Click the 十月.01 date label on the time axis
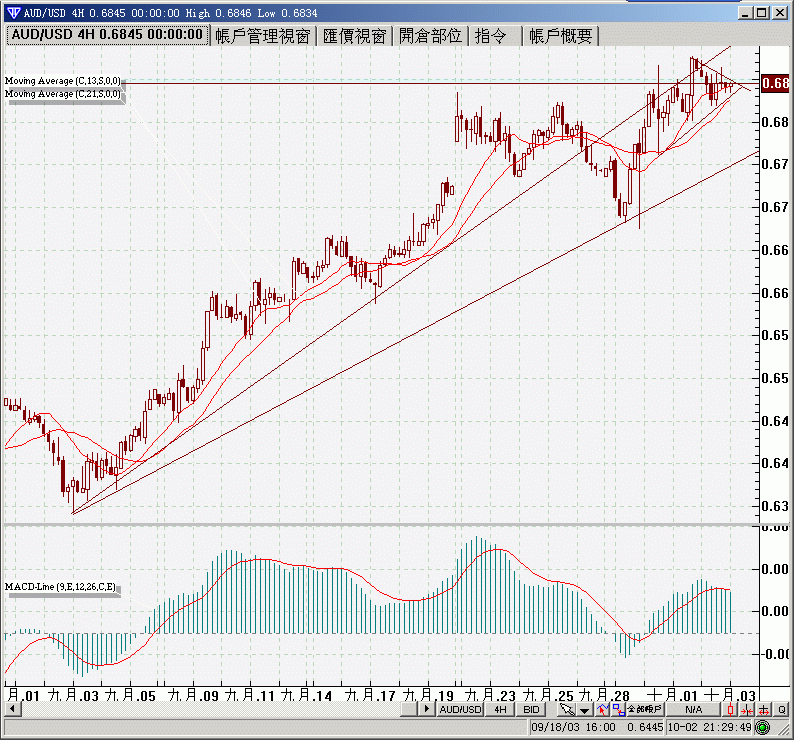 [672, 695]
